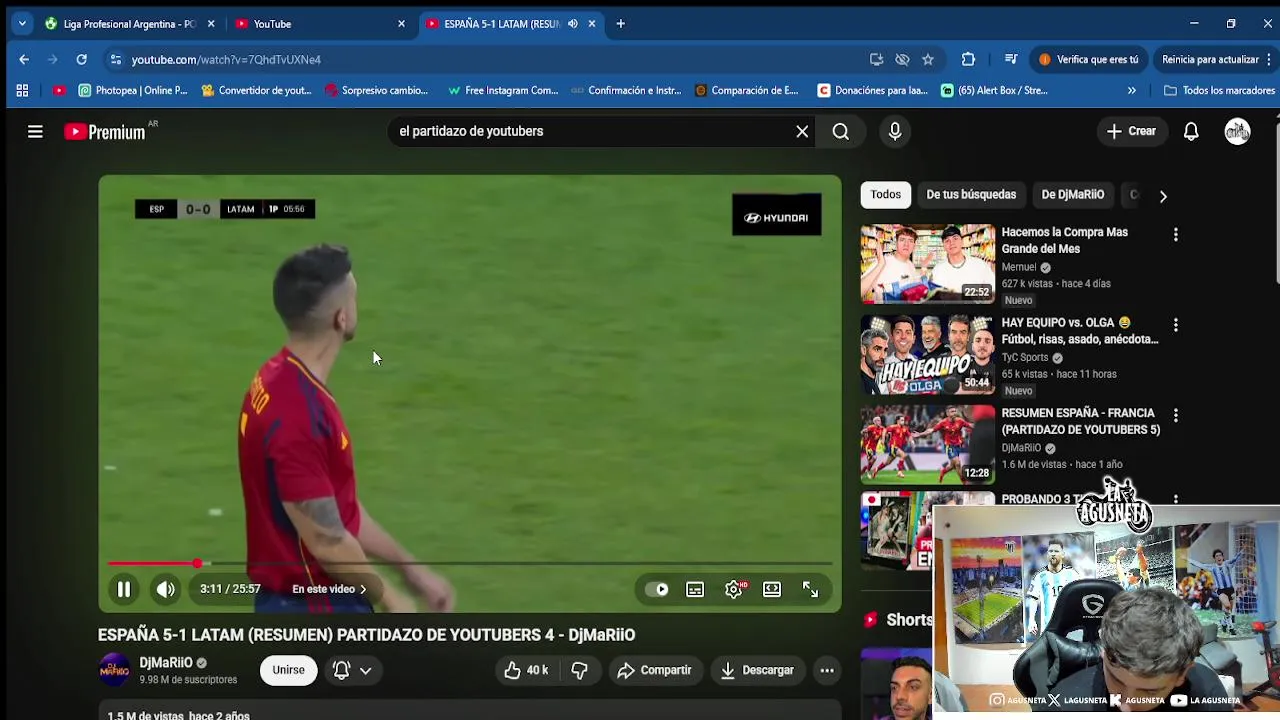
Task: Open the YouTube notifications bell
Action: click(x=1191, y=131)
